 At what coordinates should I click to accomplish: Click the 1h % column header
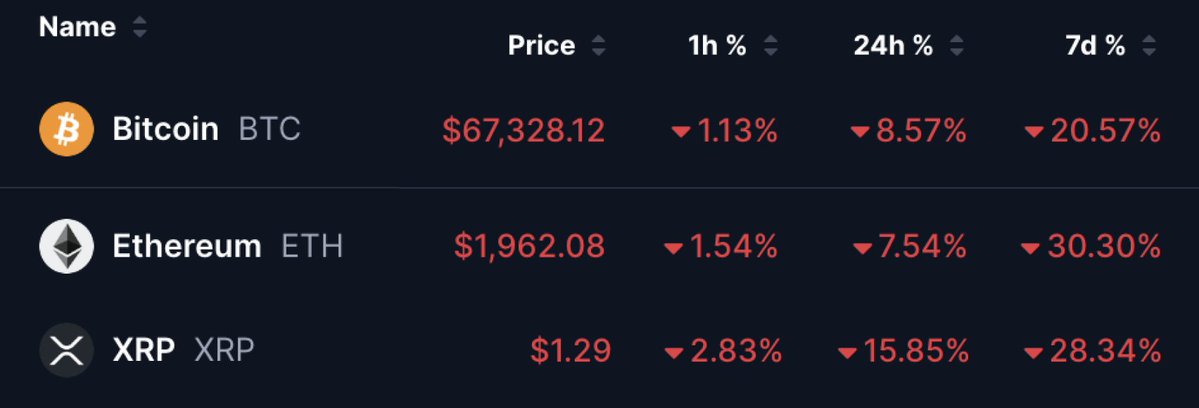pos(717,46)
